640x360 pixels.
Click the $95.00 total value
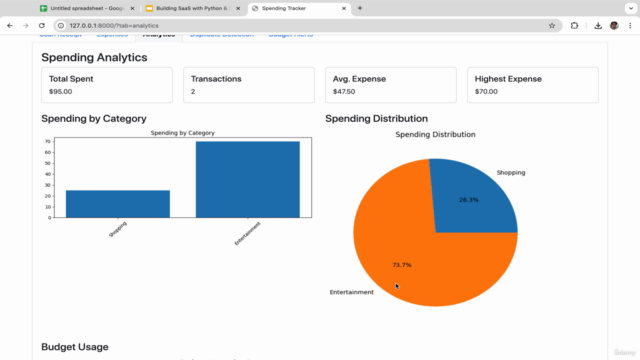tap(60, 91)
